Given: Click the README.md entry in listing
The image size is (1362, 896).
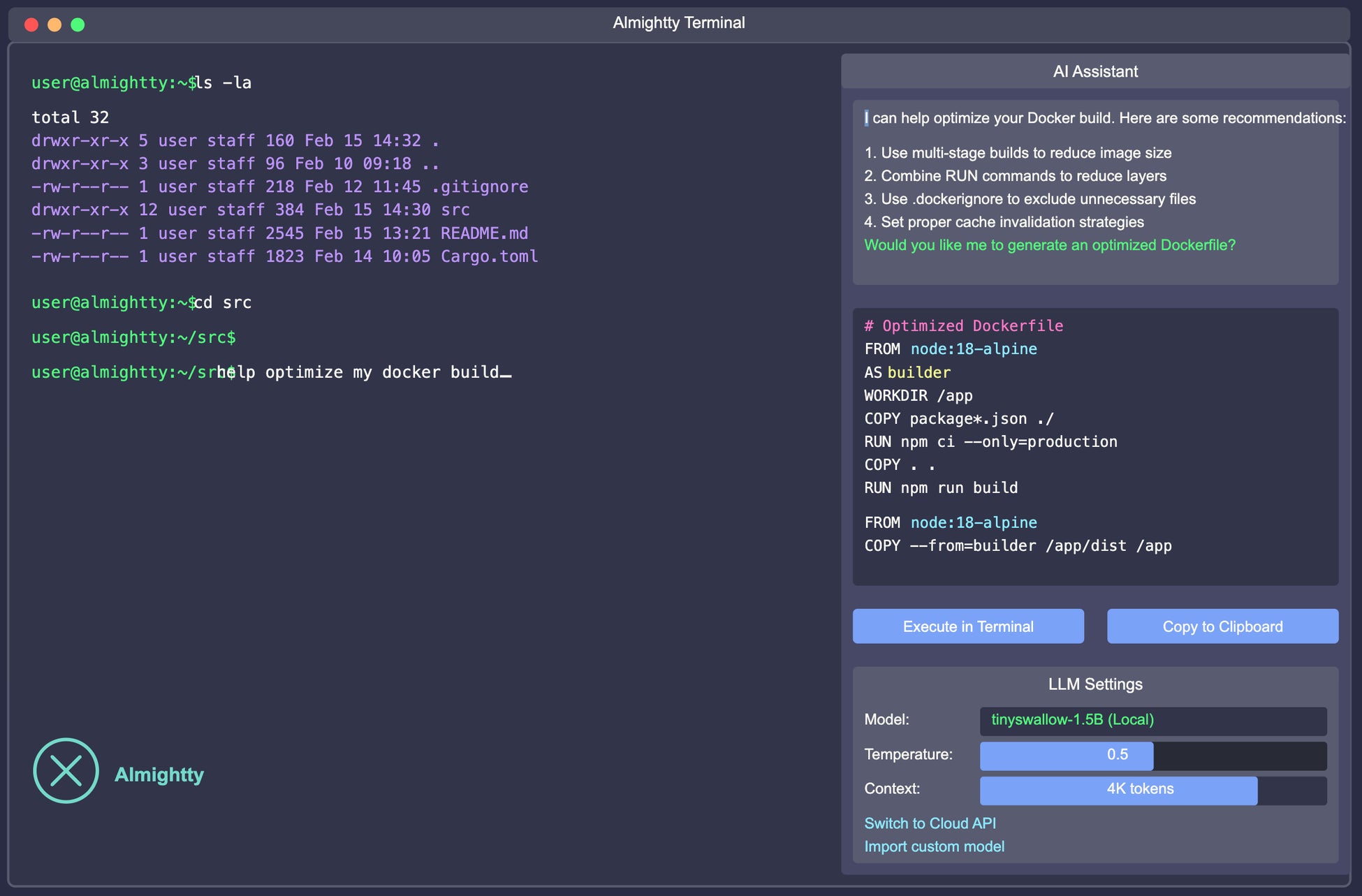Looking at the screenshot, I should tap(483, 233).
